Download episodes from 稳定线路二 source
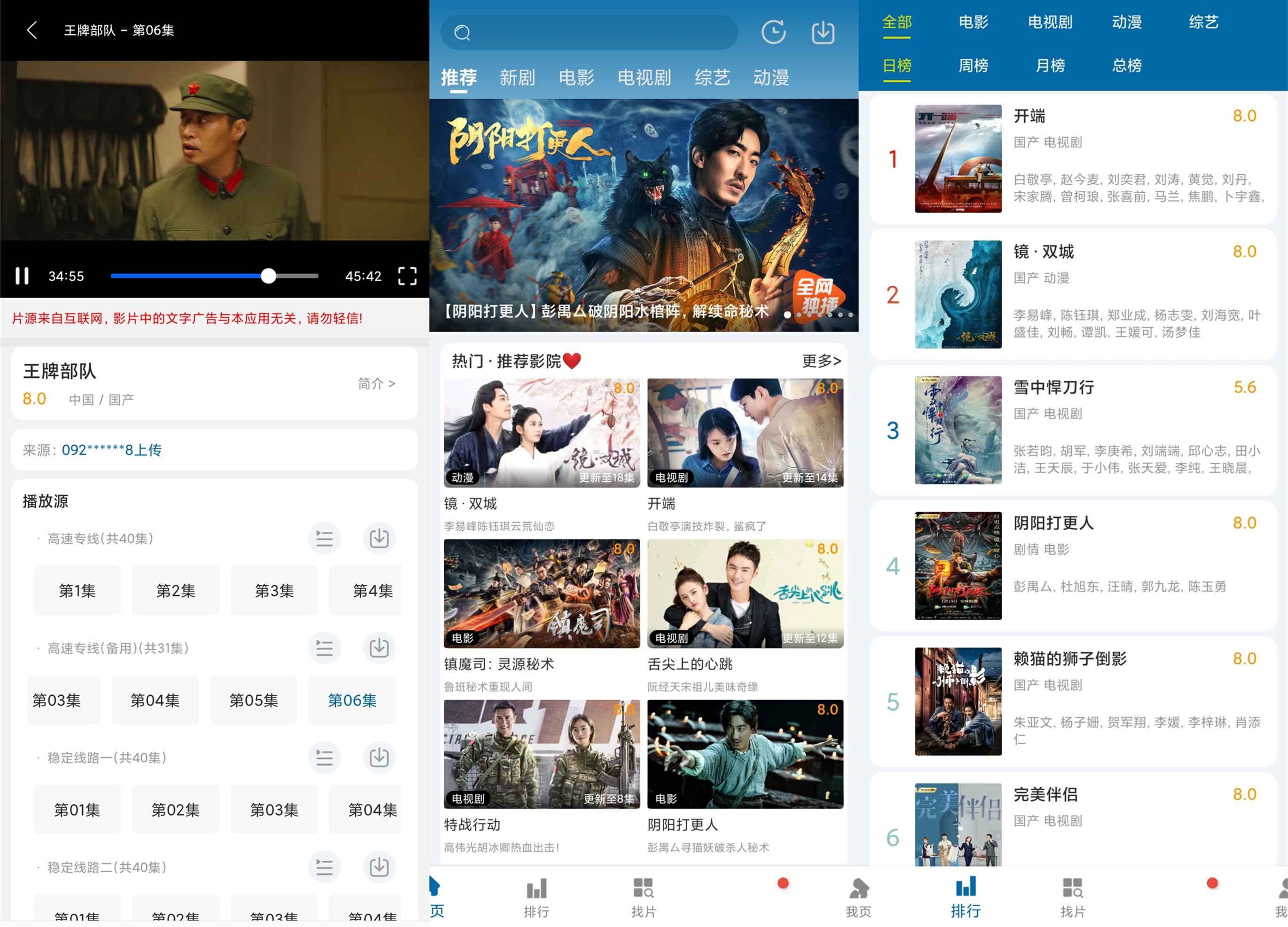Image resolution: width=1288 pixels, height=927 pixels. coord(379,867)
